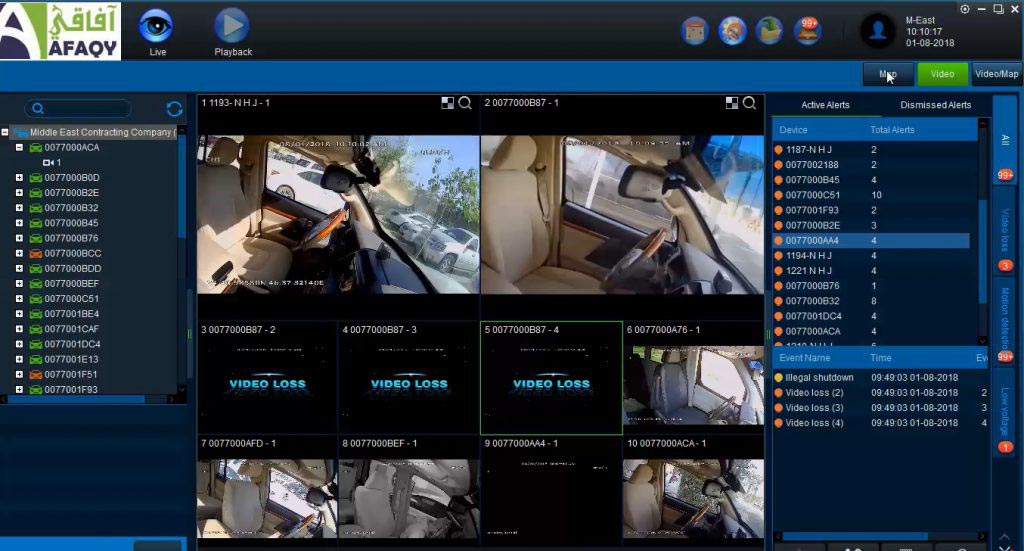
Task: Click vehicle icon of 0077000BCC device
Action: (x=36, y=253)
